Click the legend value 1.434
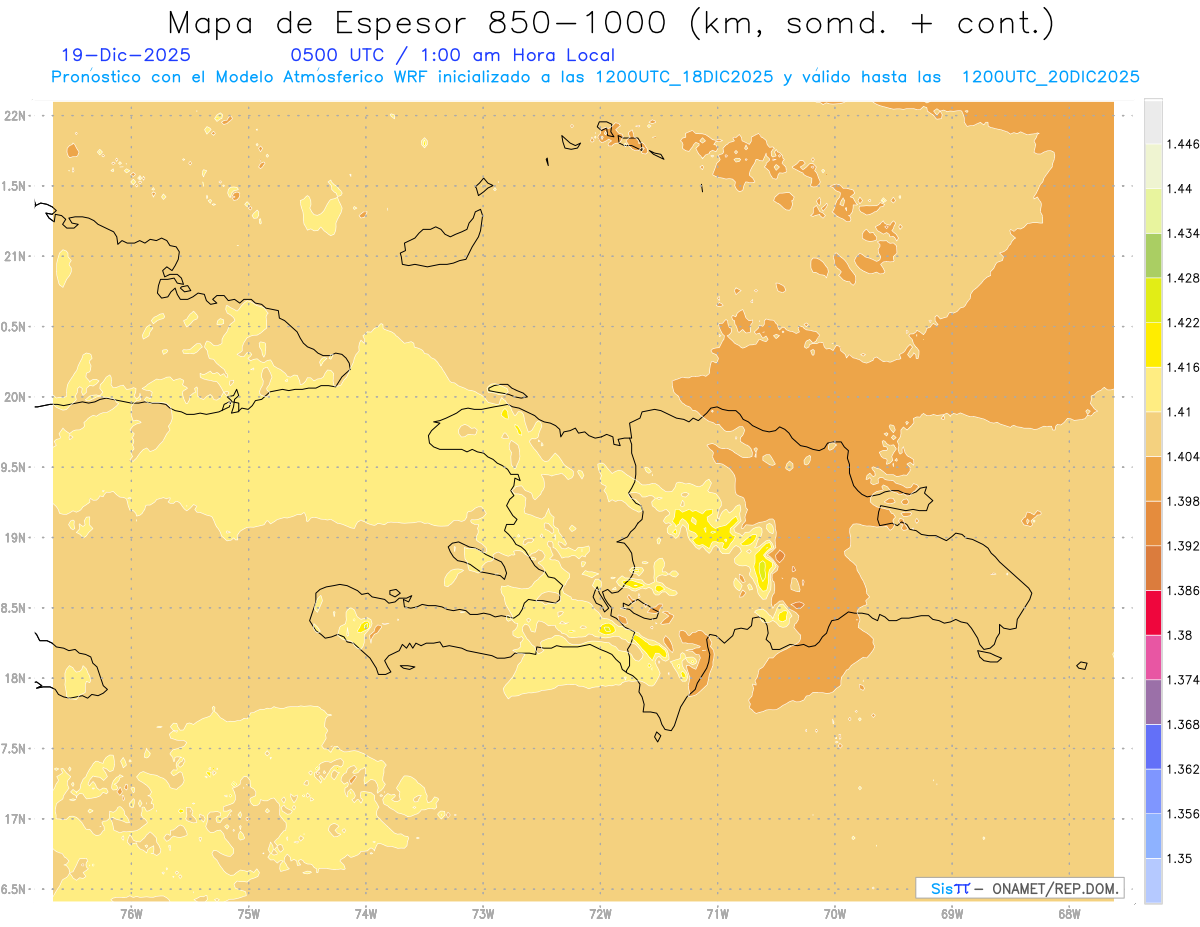Image resolution: width=1200 pixels, height=927 pixels. click(1183, 234)
